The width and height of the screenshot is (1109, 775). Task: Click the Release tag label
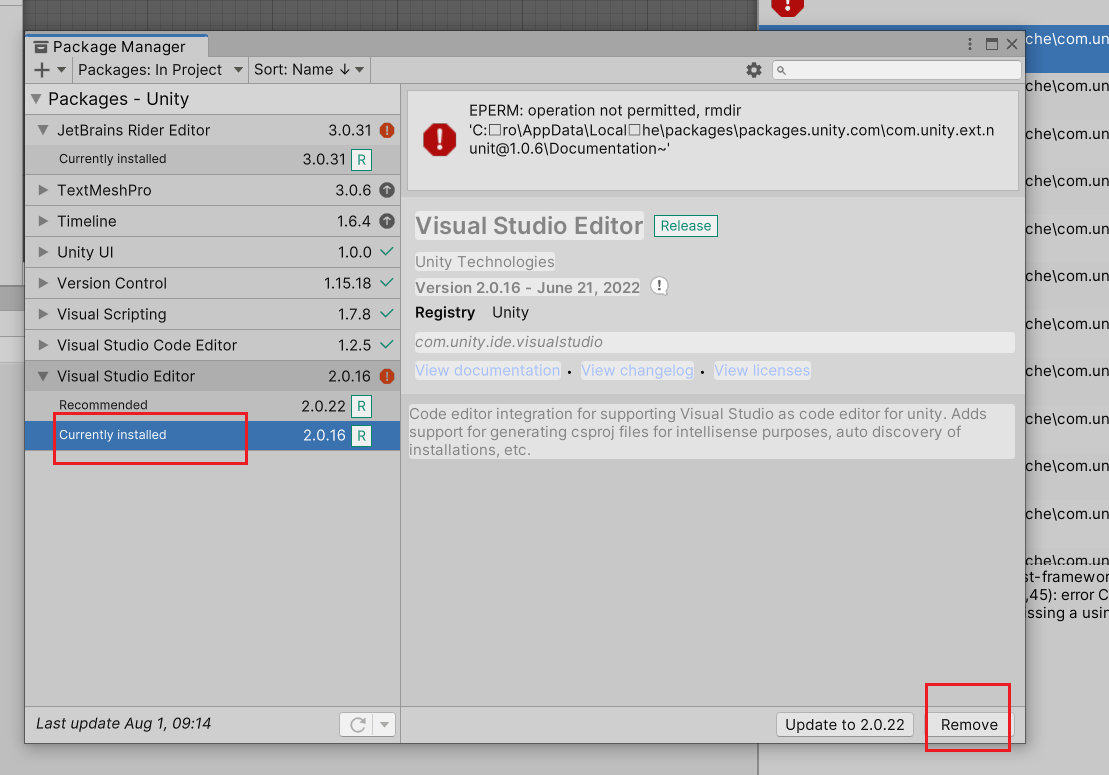(685, 226)
